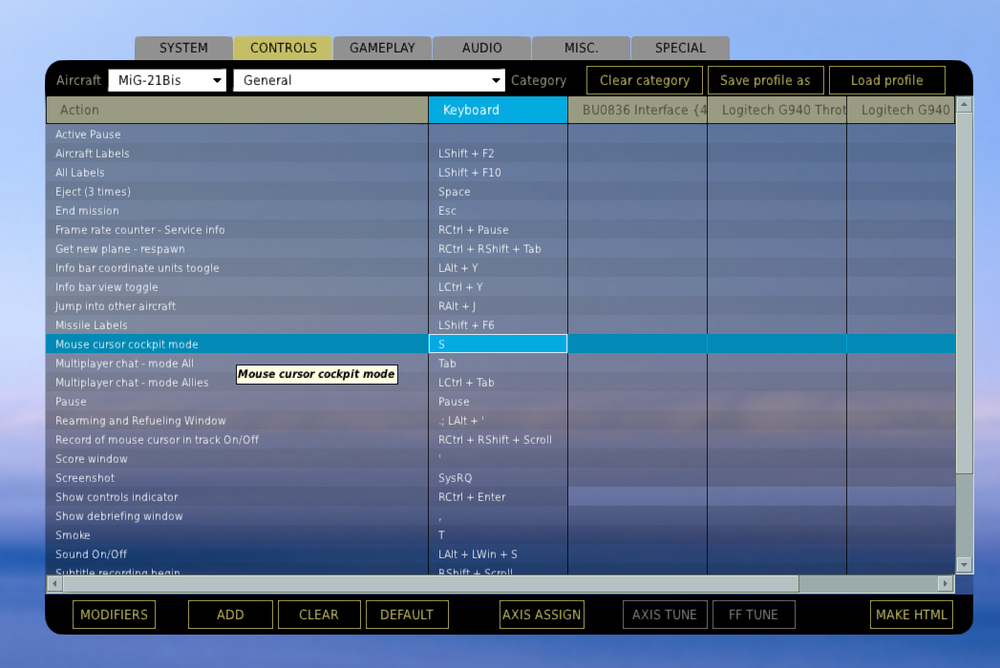Screen dimensions: 1000x668
Task: Go to the MISC. tab
Action: 581,48
